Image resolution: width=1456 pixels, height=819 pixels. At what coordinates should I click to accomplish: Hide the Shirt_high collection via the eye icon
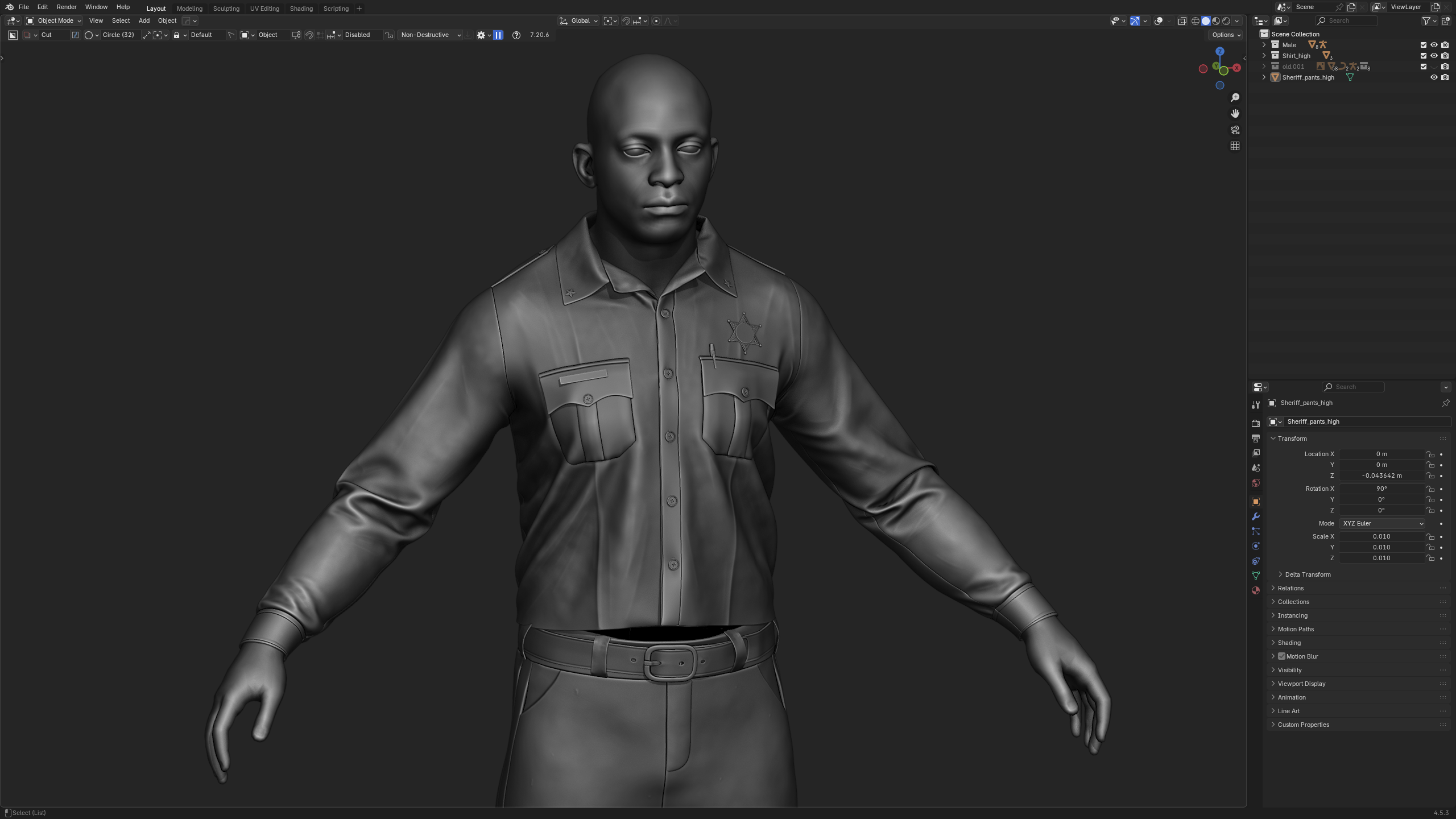pos(1434,56)
